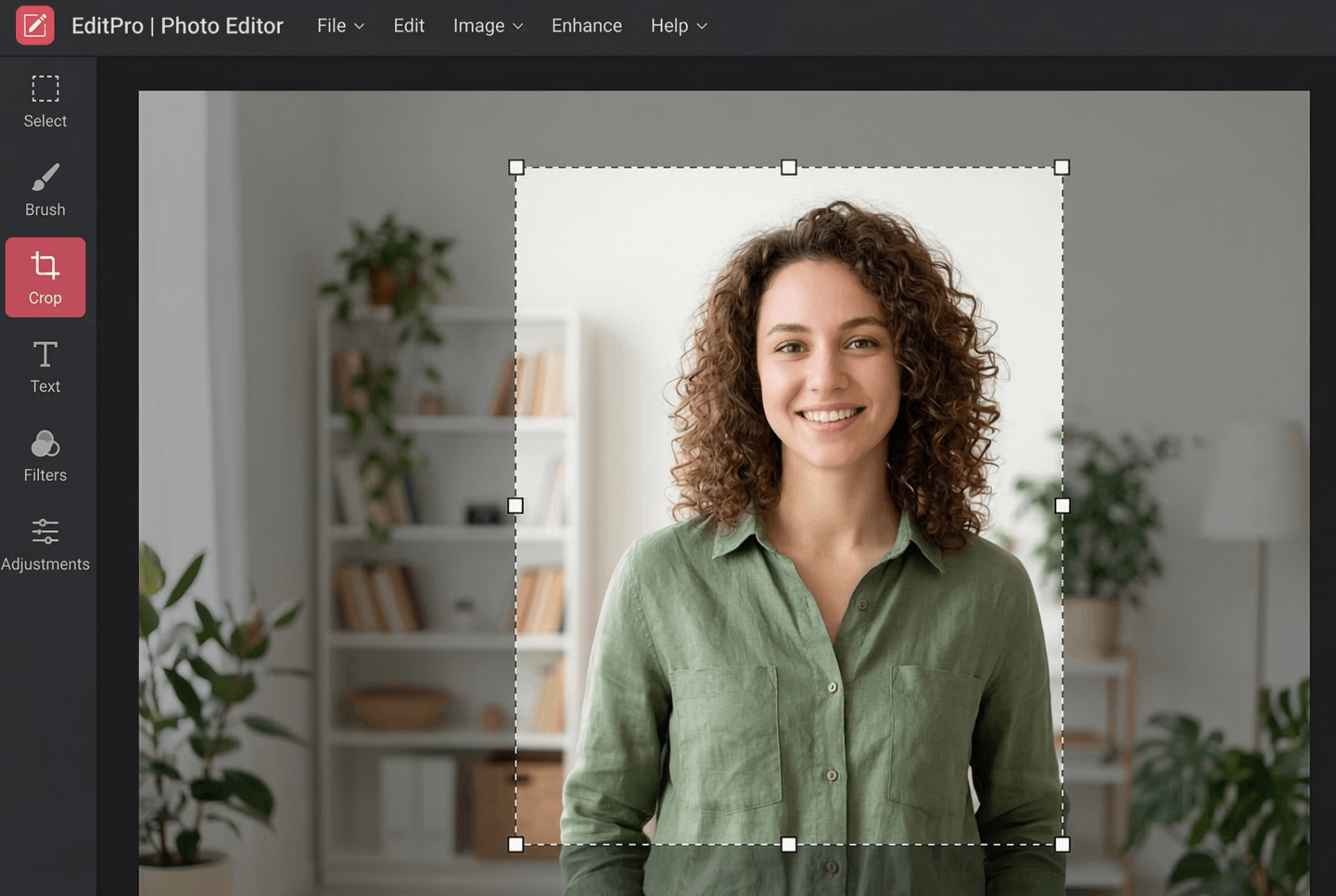Click the EditPro pencil logo icon

coord(35,26)
